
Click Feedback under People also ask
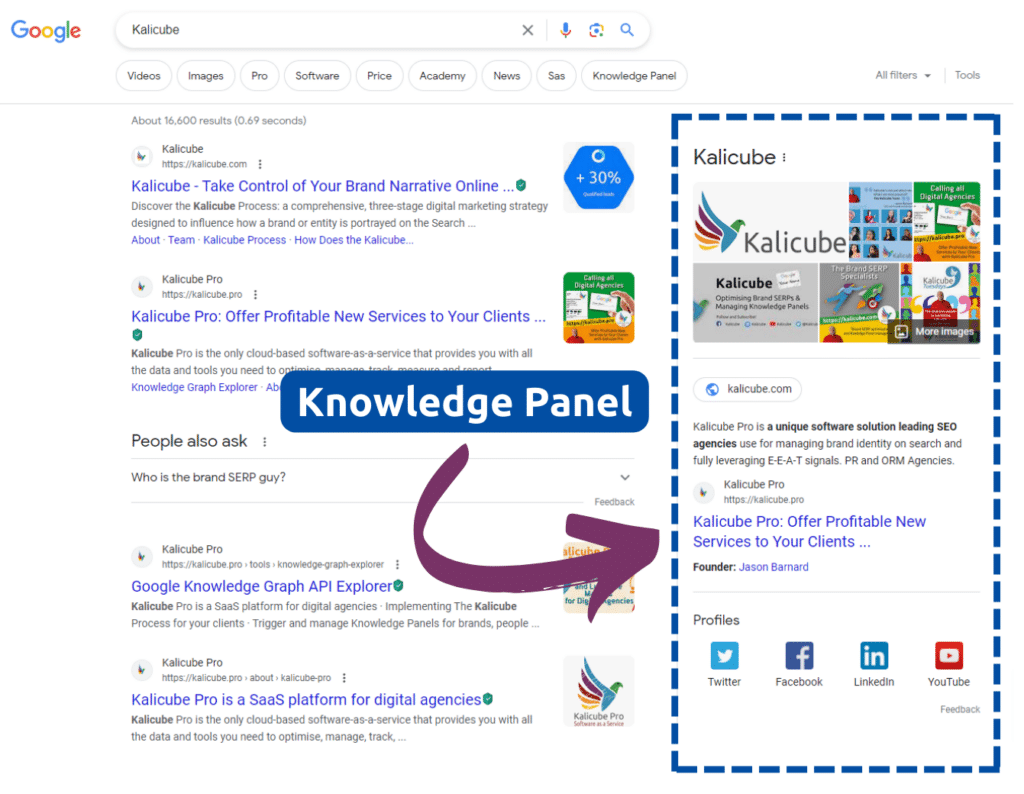click(x=614, y=501)
